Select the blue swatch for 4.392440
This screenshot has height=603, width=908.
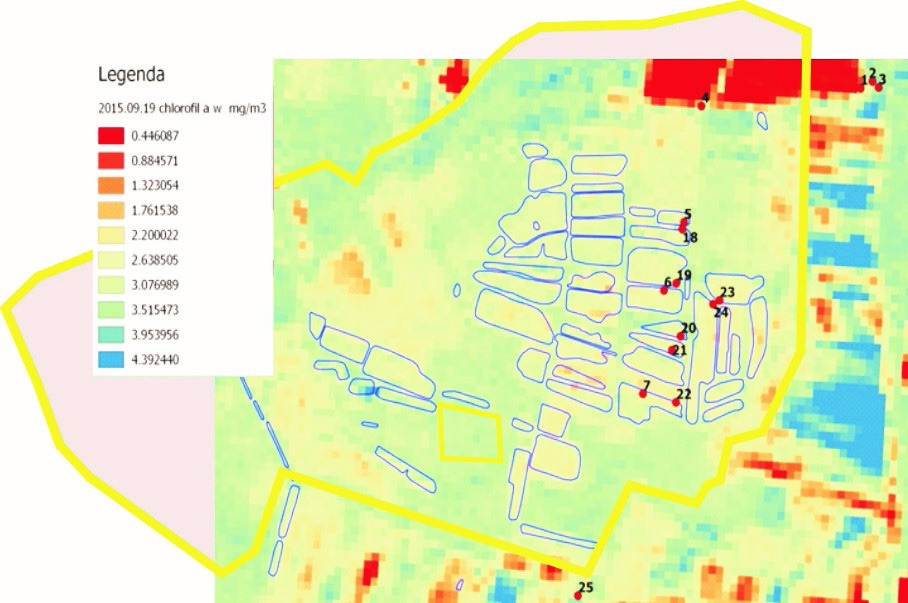coord(111,360)
